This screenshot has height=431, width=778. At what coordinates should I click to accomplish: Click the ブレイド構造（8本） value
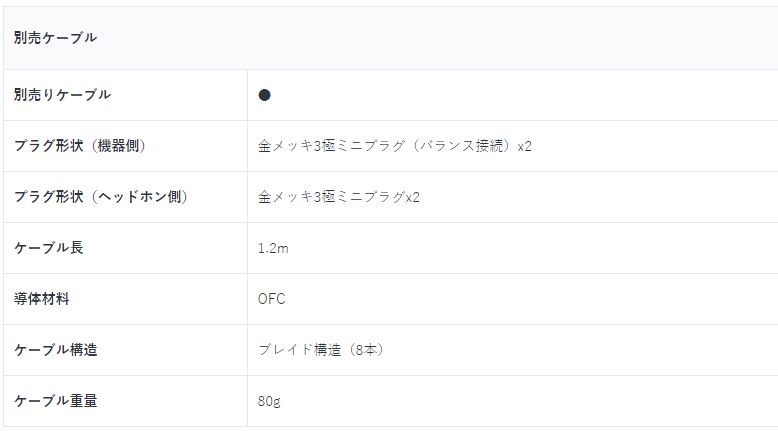[321, 350]
